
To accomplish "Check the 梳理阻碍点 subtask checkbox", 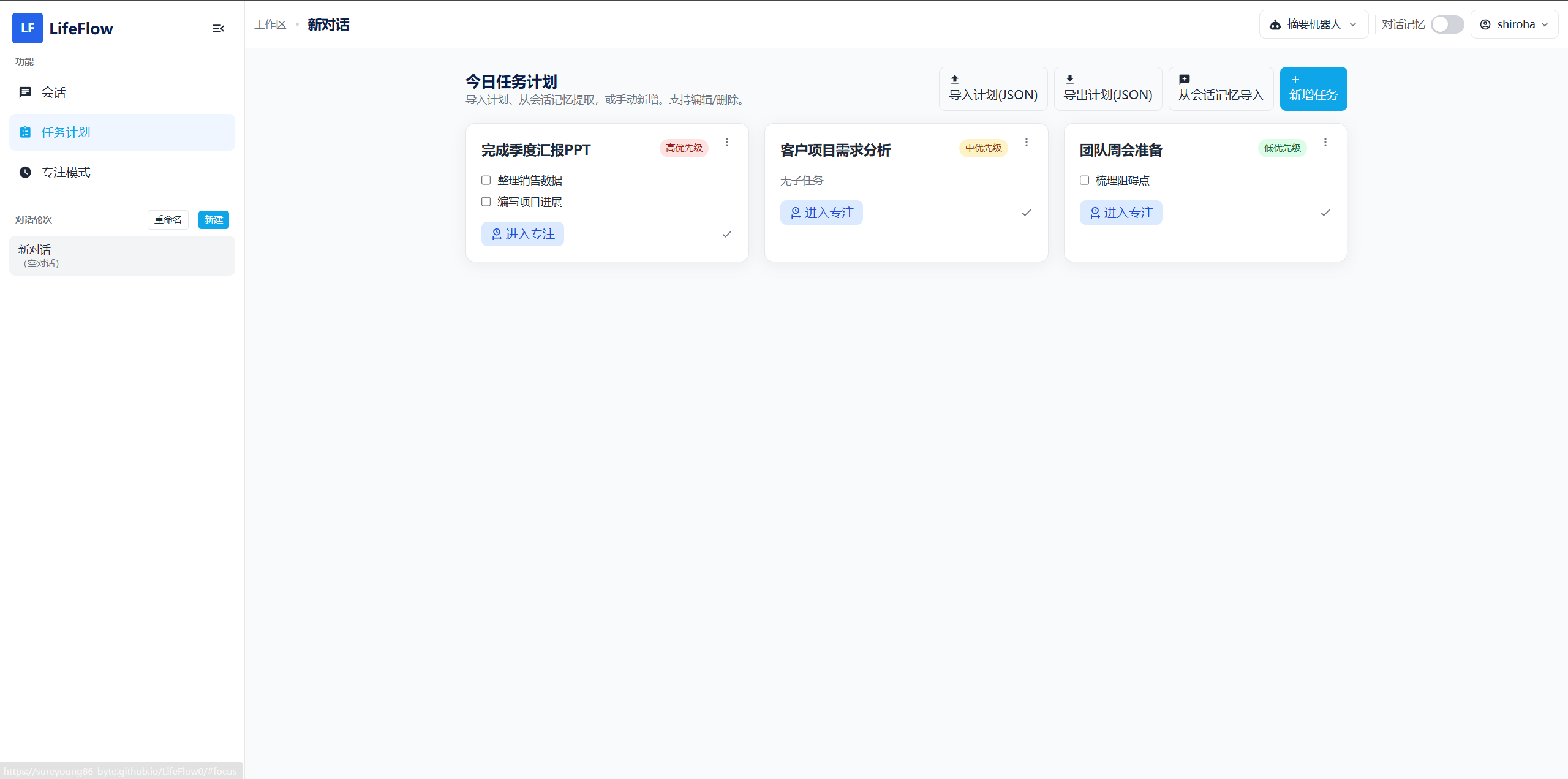I will (1084, 180).
